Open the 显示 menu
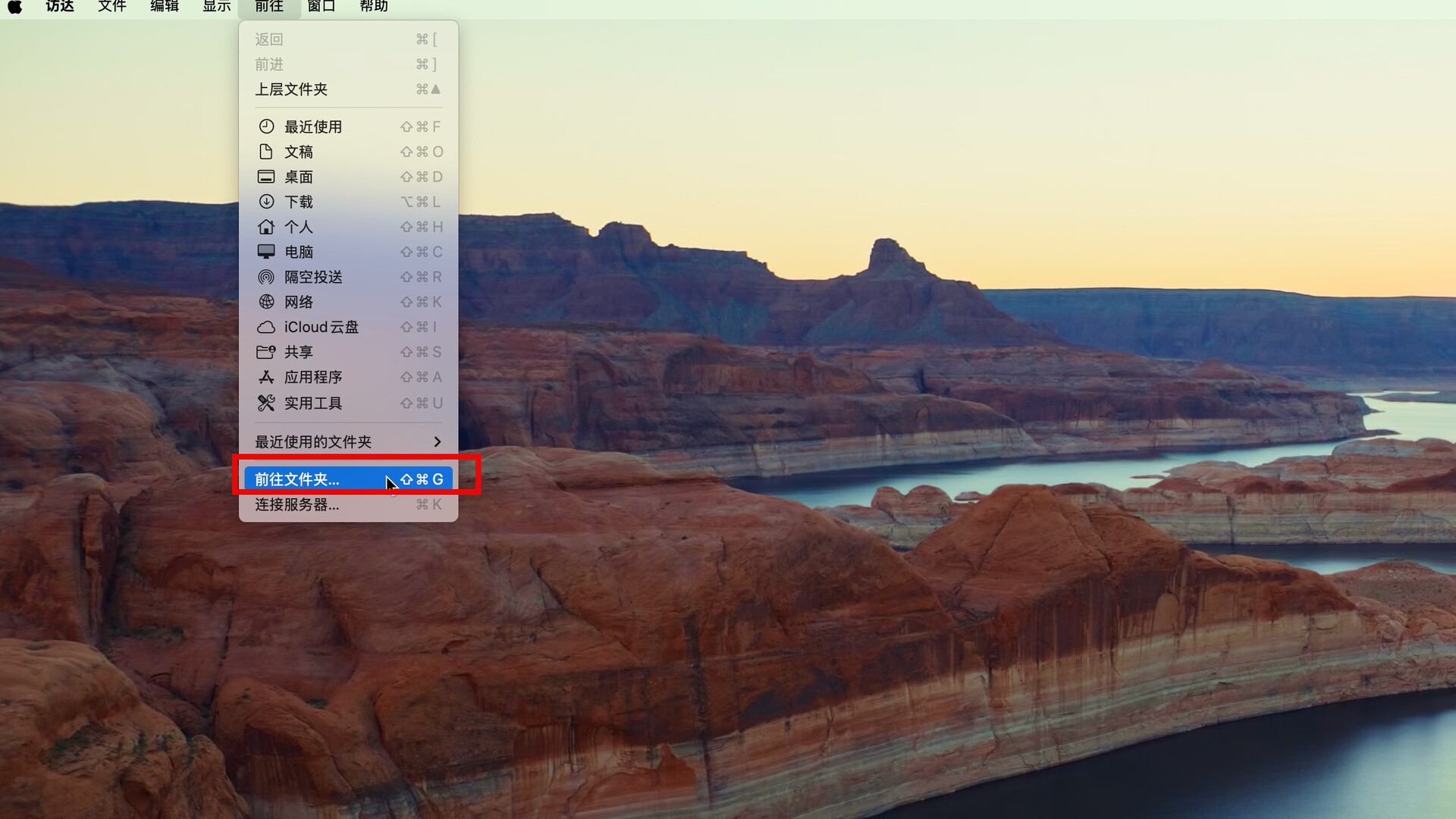The width and height of the screenshot is (1456, 819). 217,6
